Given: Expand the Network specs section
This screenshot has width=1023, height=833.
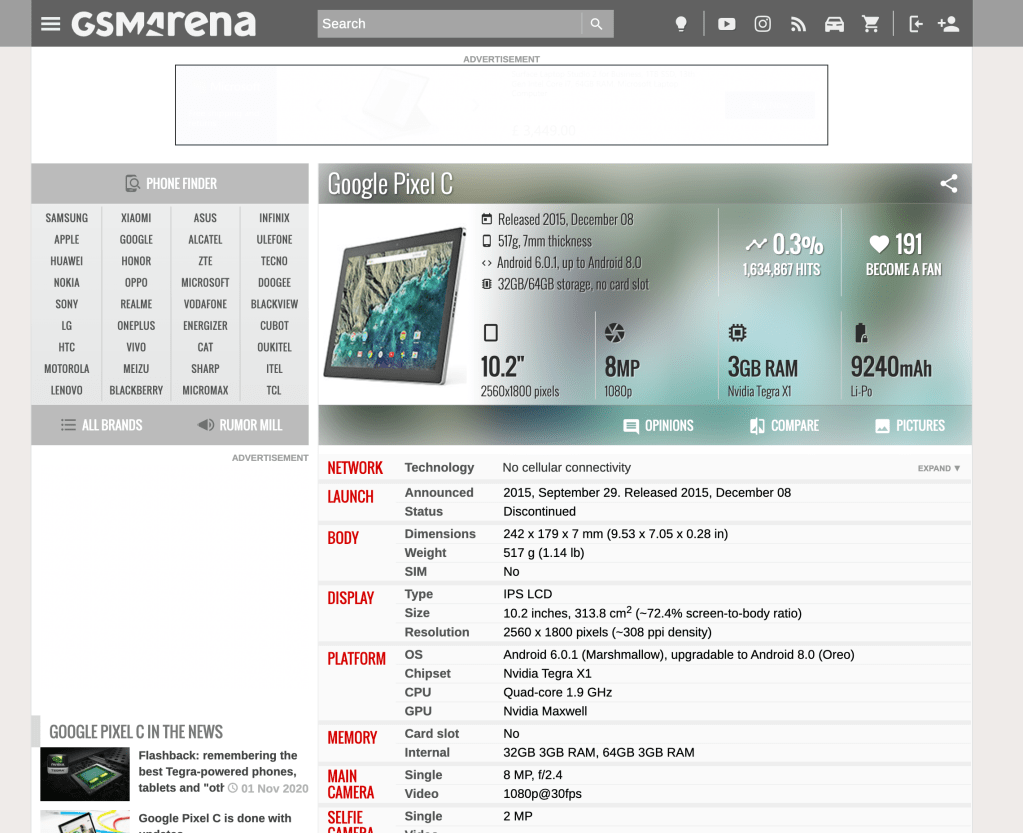Looking at the screenshot, I should coord(939,468).
